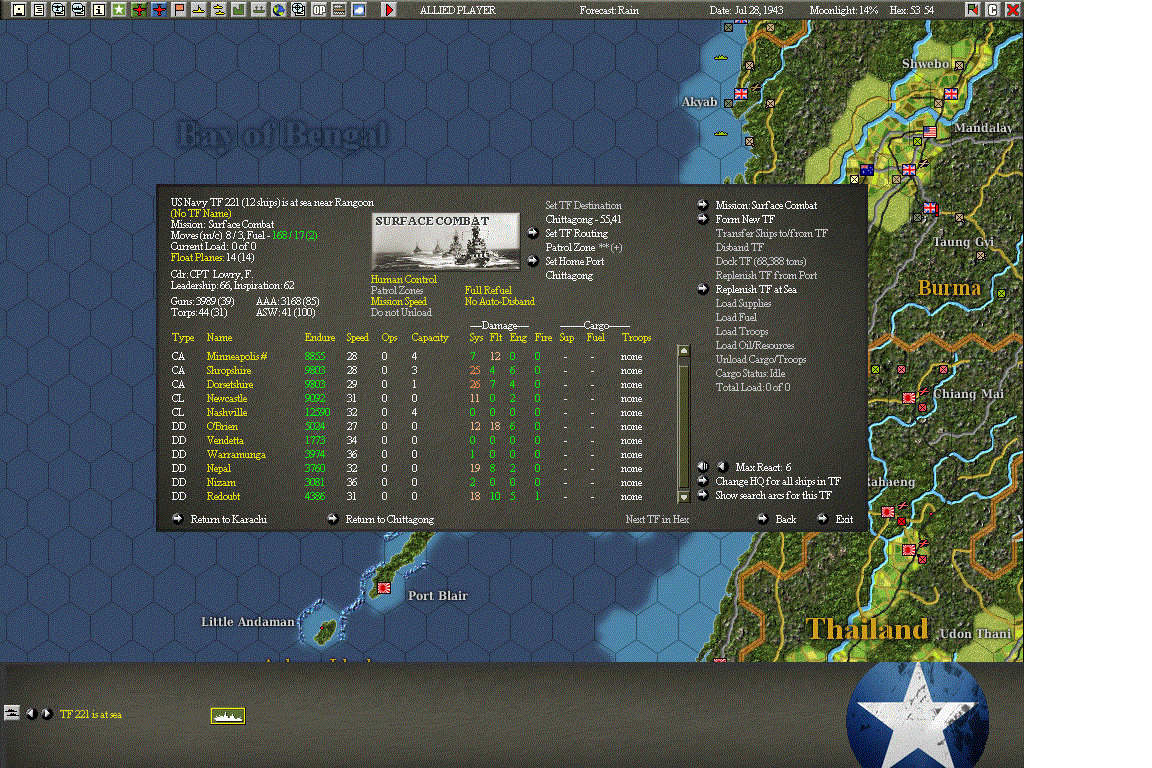This screenshot has width=1152, height=768.
Task: Click the orange flag toolbar icon
Action: click(179, 10)
